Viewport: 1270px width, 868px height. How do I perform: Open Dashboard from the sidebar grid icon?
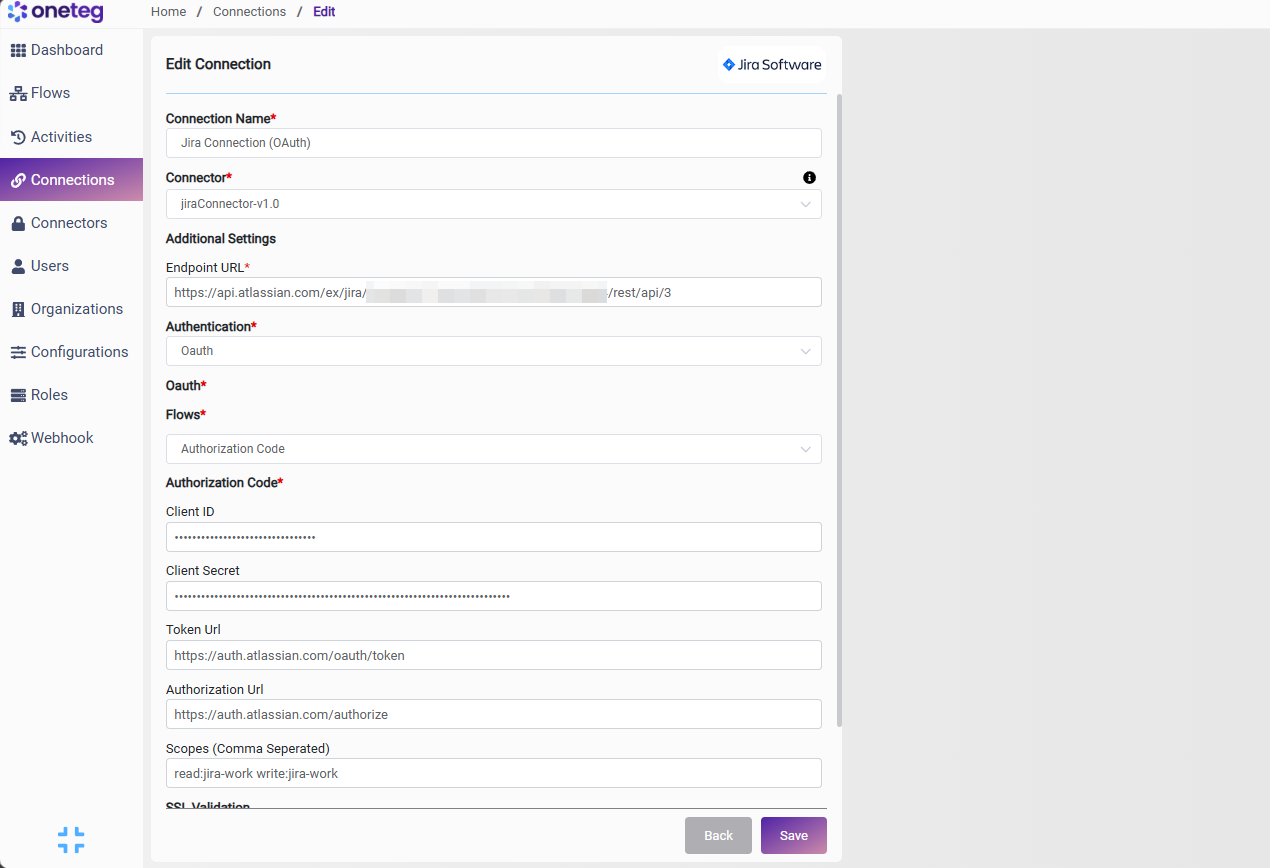tap(18, 51)
